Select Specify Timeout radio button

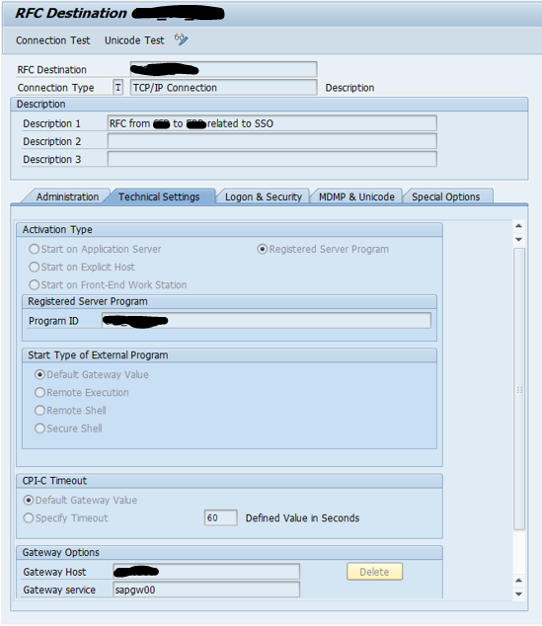[28, 518]
